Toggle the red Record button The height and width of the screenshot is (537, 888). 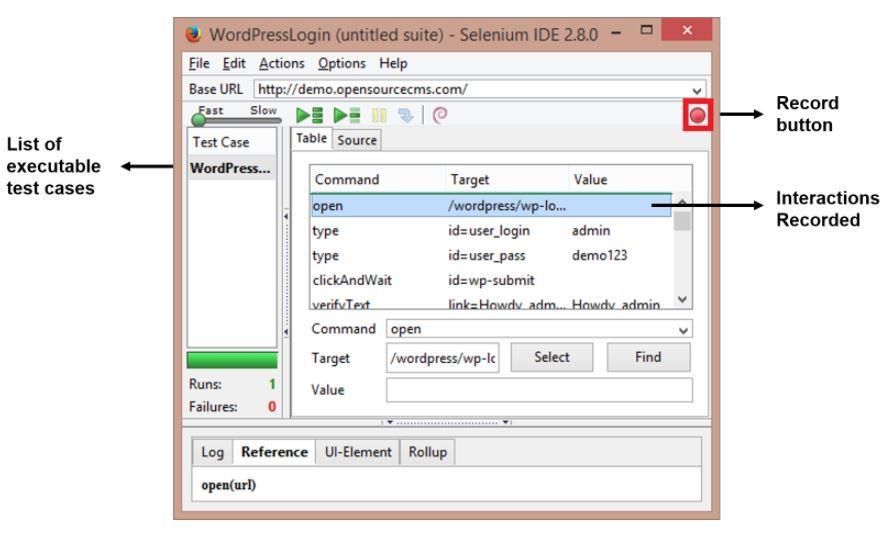[697, 116]
